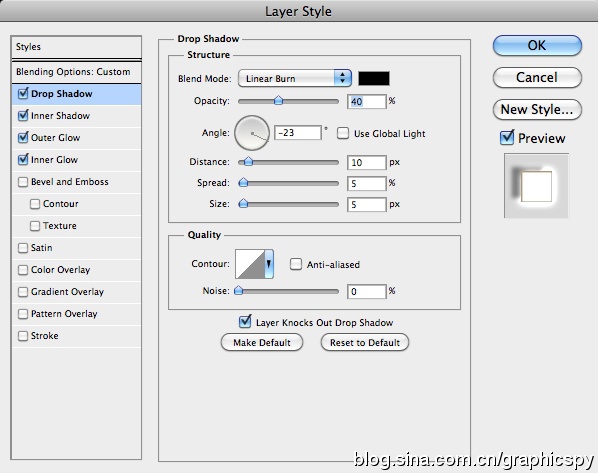Select the Stroke style entry
Image resolution: width=598 pixels, height=473 pixels.
click(x=77, y=336)
